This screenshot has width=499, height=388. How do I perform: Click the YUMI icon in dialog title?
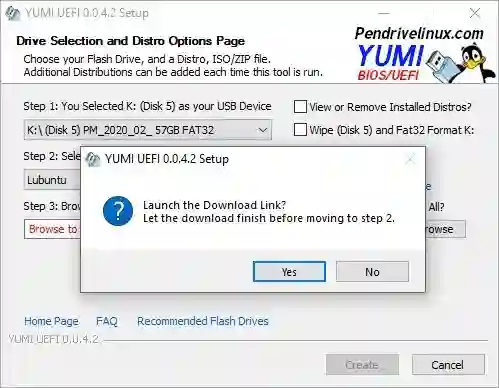pos(93,159)
